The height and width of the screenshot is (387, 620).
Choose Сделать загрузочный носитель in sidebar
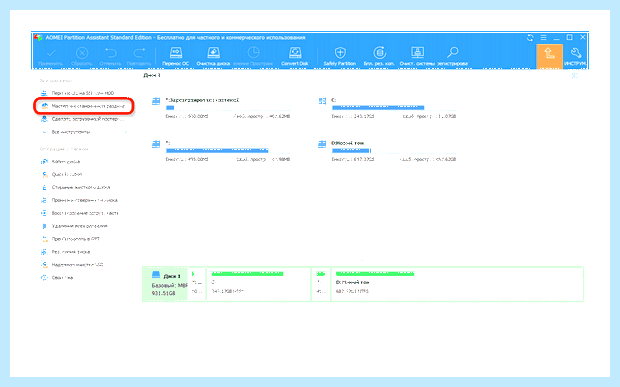click(x=83, y=119)
